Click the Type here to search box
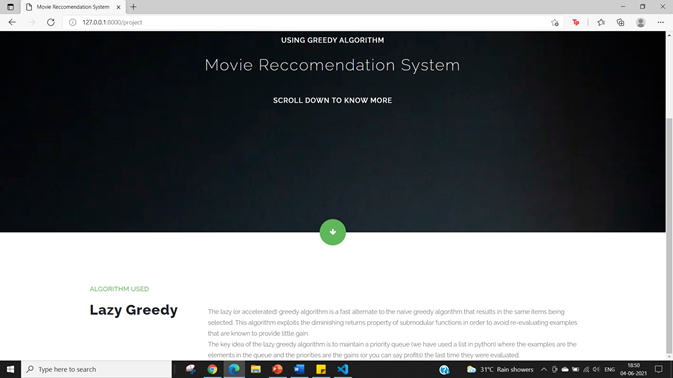Viewport: 673px width, 378px height. 96,369
